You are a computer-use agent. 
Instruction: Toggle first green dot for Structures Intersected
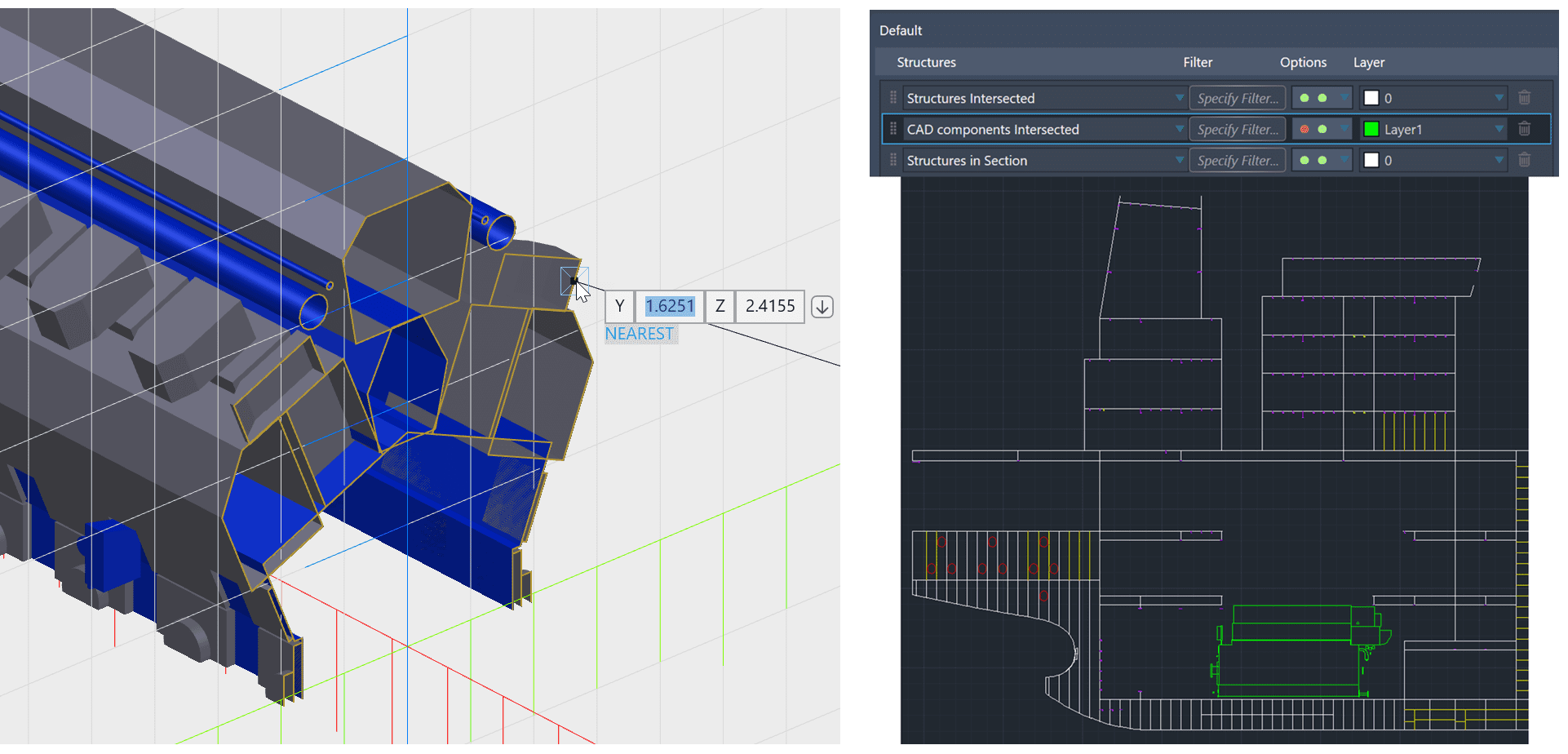click(1304, 98)
